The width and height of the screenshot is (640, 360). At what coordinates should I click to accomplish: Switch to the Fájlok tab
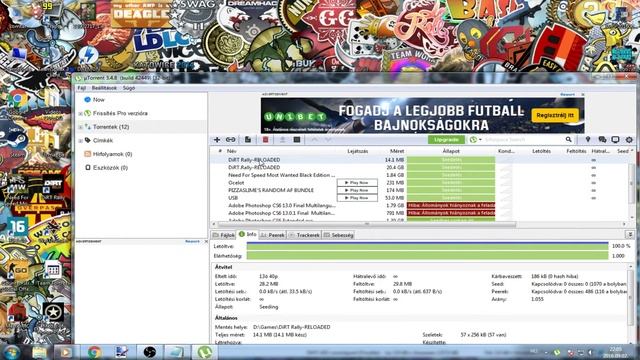[x=224, y=235]
